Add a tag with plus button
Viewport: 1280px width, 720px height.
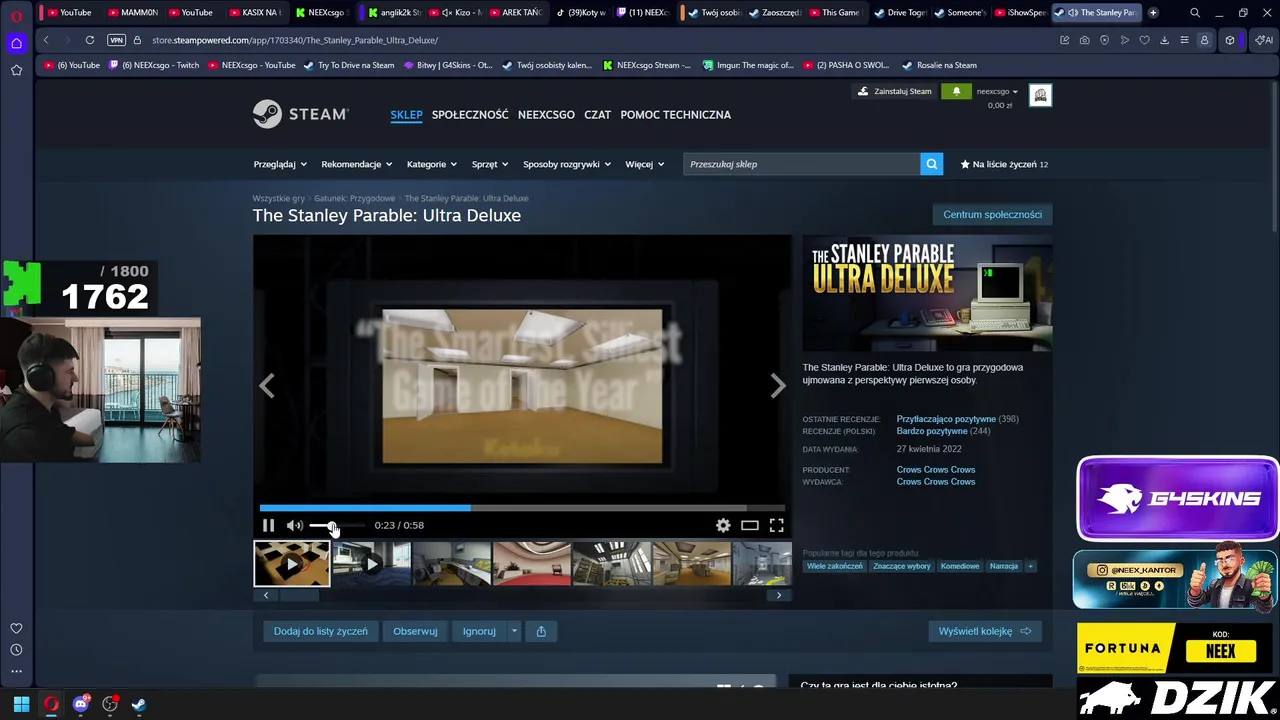click(x=1030, y=566)
